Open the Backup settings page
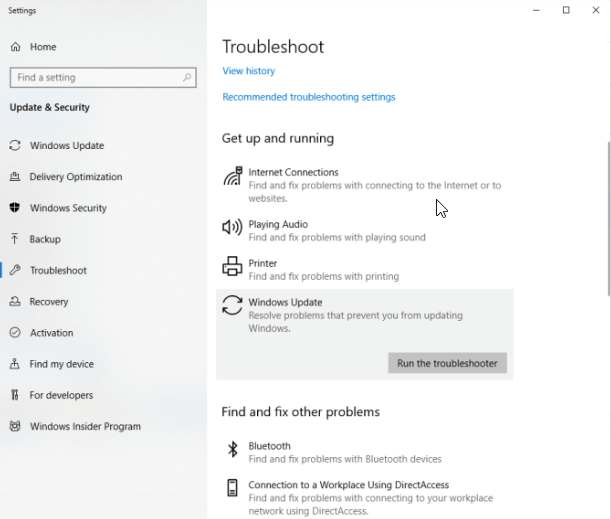This screenshot has height=519, width=611. point(44,240)
